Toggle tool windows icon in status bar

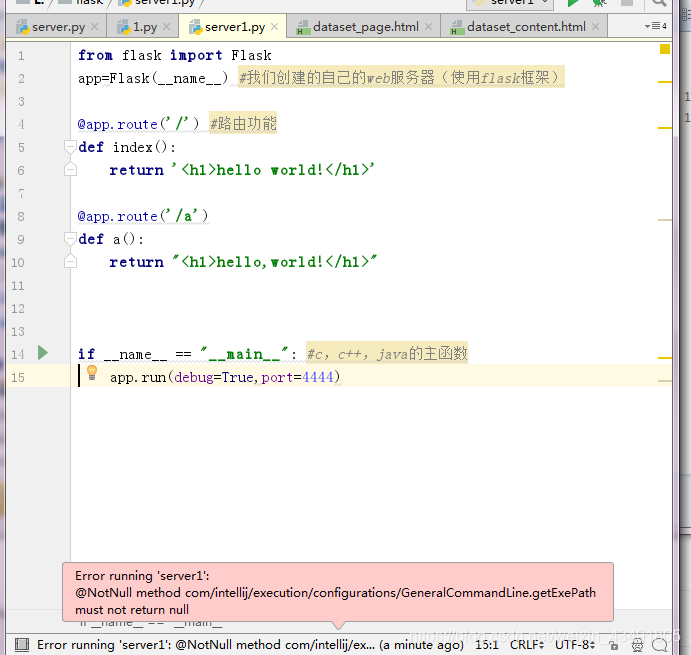pyautogui.click(x=22, y=645)
